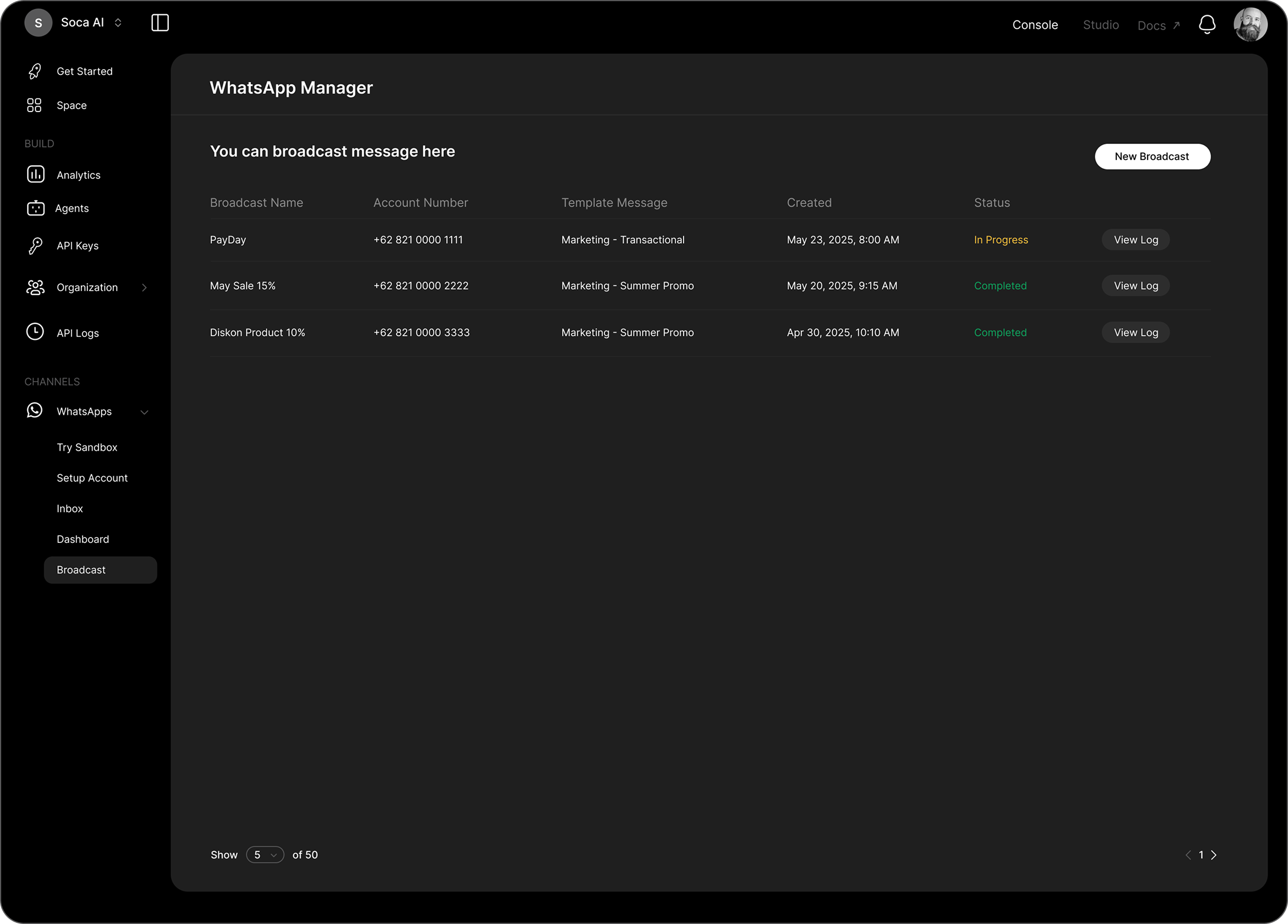Click the sidebar panel toggle icon

[x=160, y=23]
